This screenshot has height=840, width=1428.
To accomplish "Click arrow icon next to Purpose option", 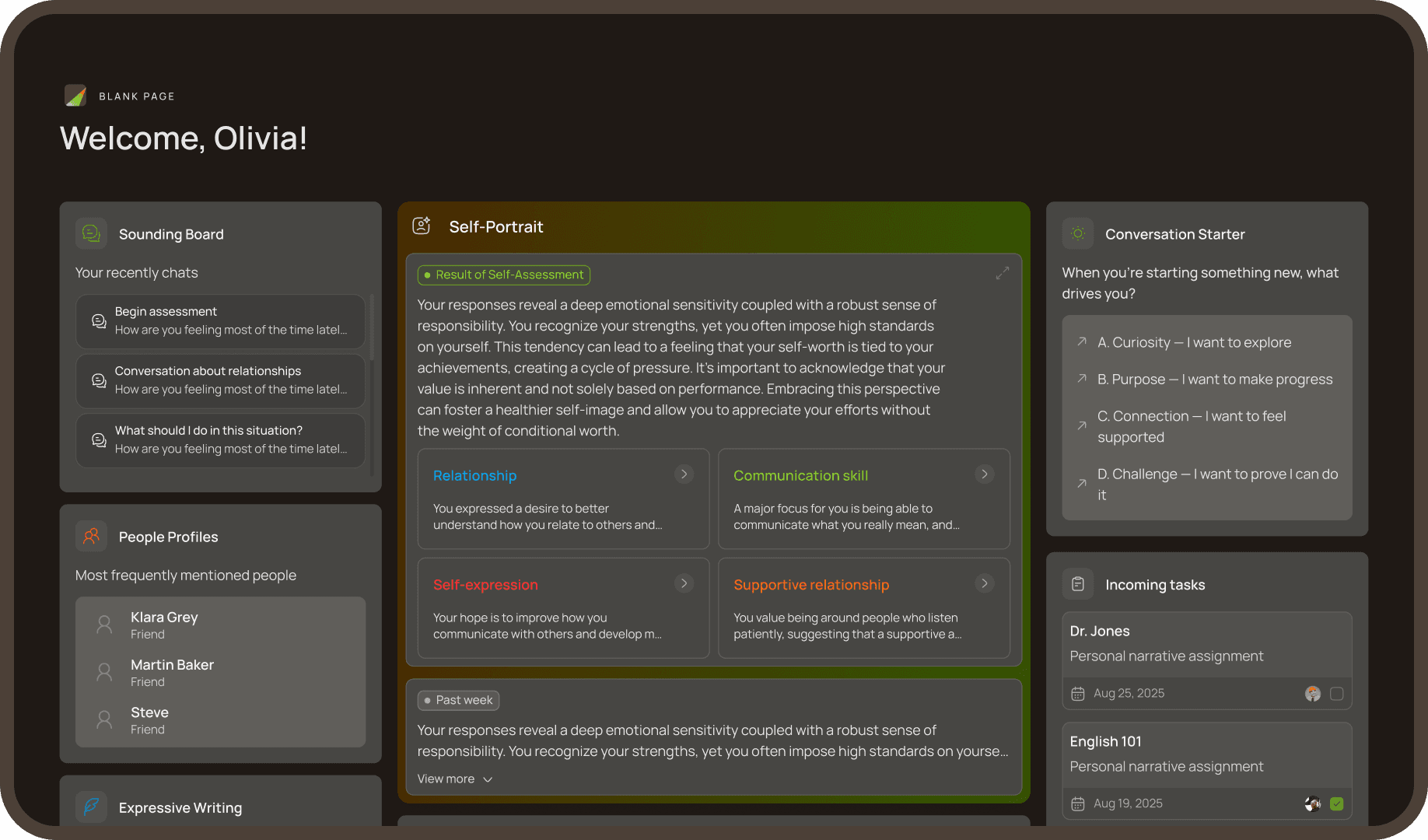I will (1082, 379).
